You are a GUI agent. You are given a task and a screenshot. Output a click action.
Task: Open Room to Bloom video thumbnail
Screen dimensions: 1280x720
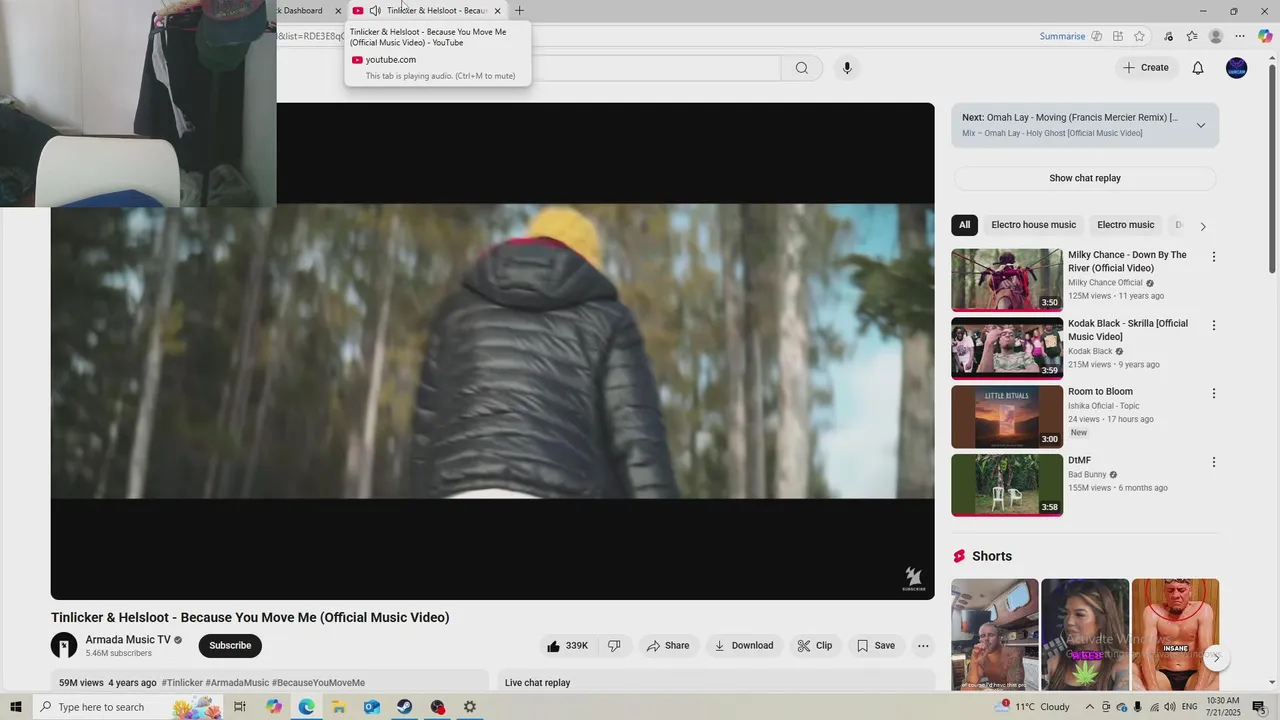pos(1007,417)
